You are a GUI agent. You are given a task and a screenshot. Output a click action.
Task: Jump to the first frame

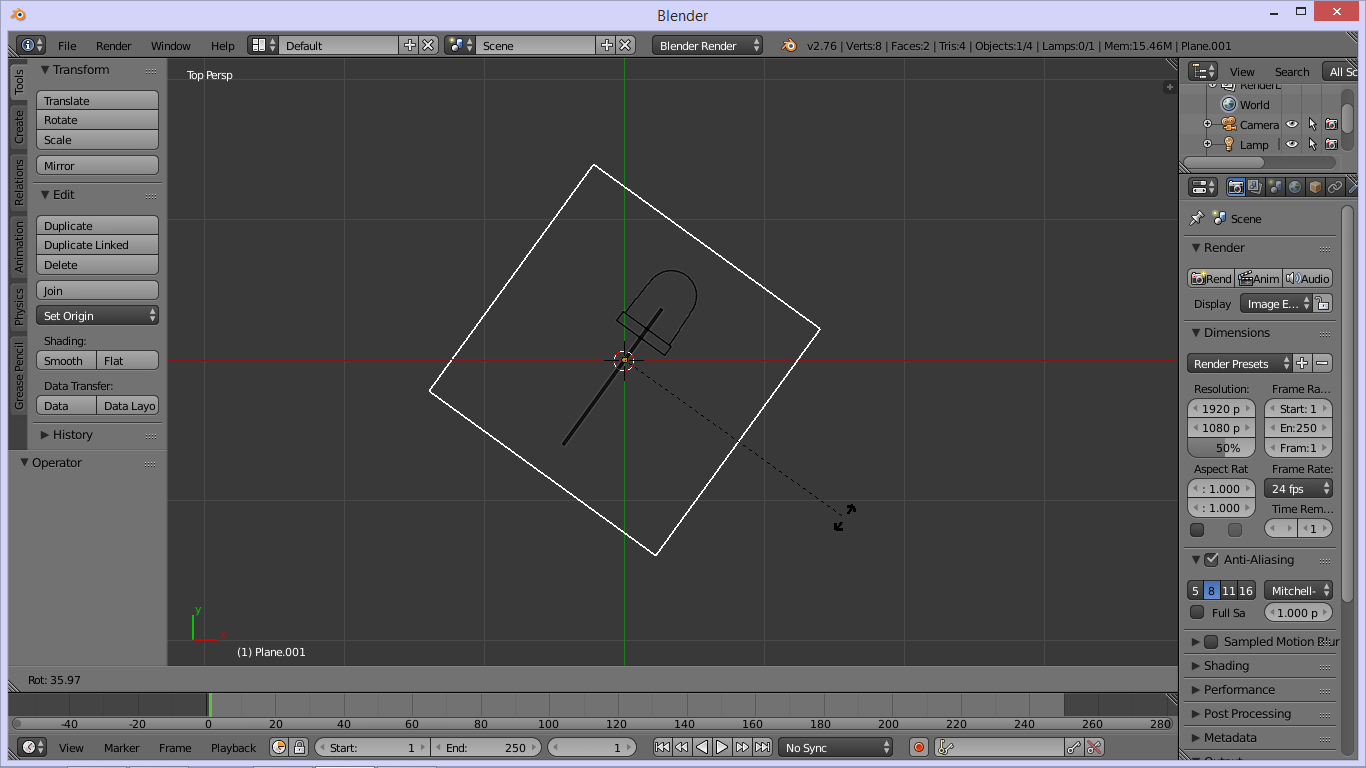(x=662, y=747)
